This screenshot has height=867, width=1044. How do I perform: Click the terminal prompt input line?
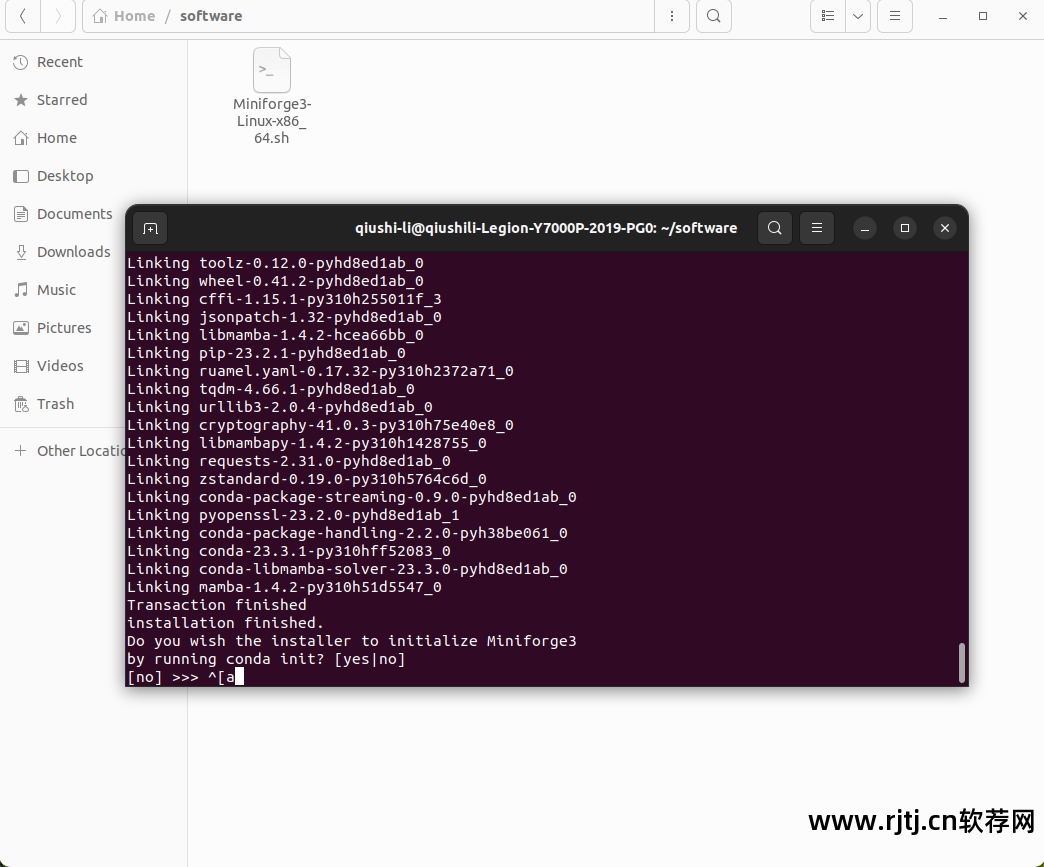click(186, 677)
